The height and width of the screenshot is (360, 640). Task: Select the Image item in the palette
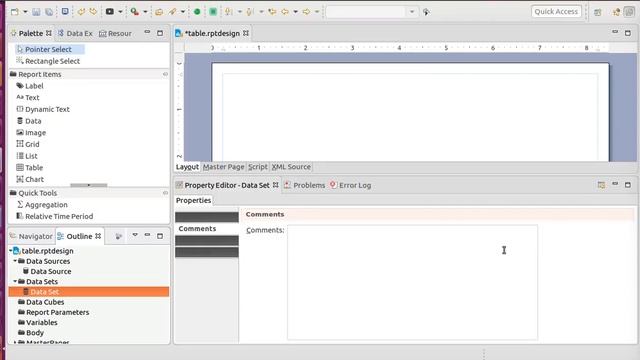[31, 133]
